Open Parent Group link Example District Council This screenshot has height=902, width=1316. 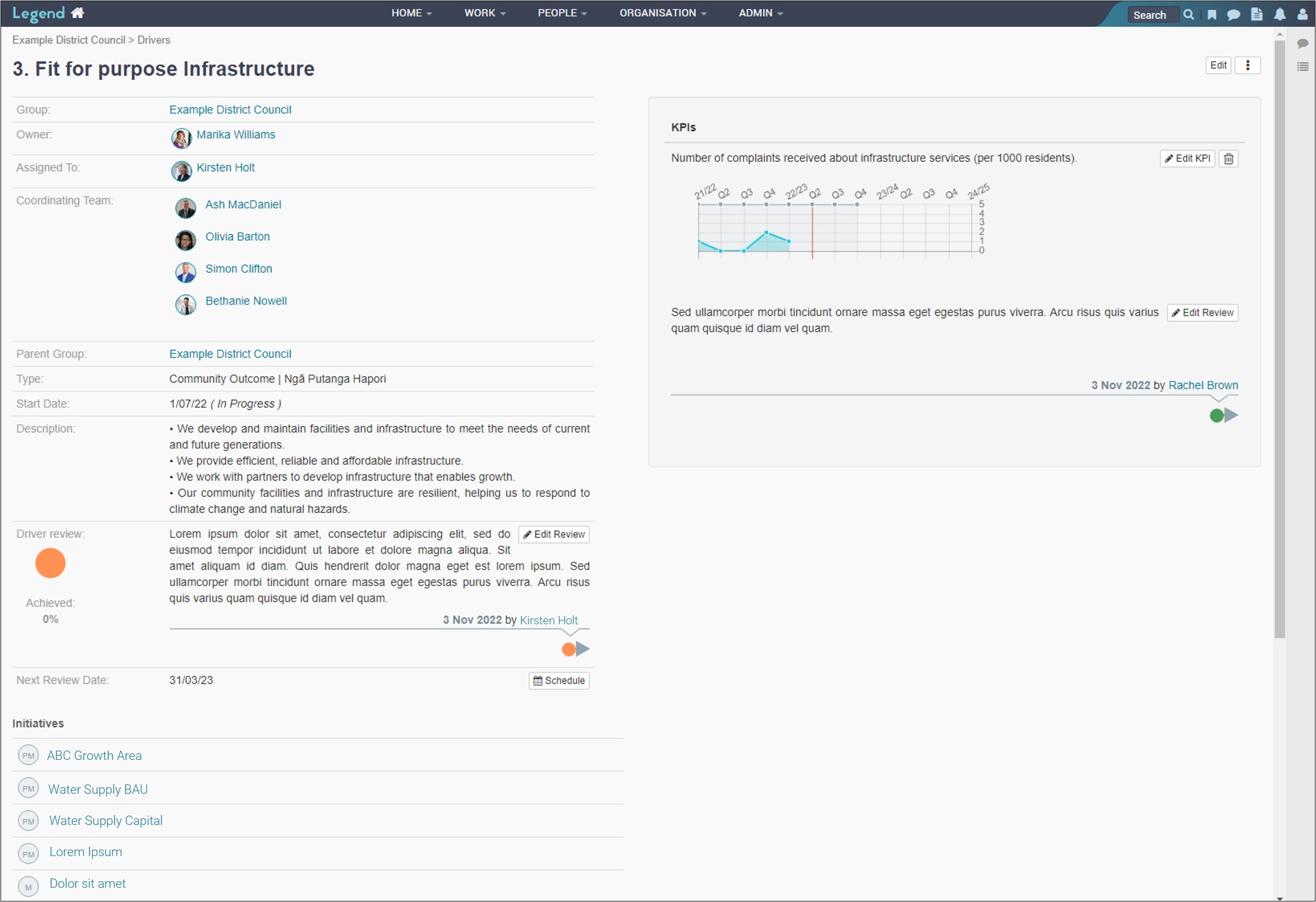[x=230, y=354]
